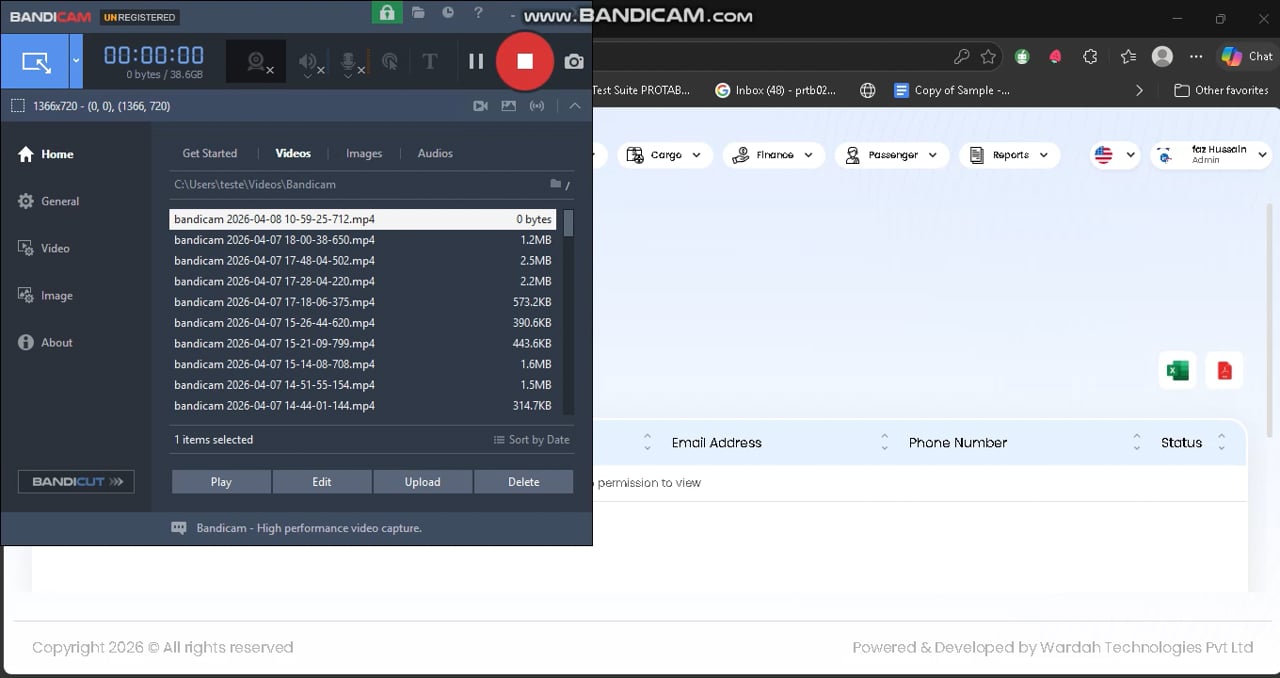
Task: Click the image mode icon in the status row
Action: click(x=508, y=106)
